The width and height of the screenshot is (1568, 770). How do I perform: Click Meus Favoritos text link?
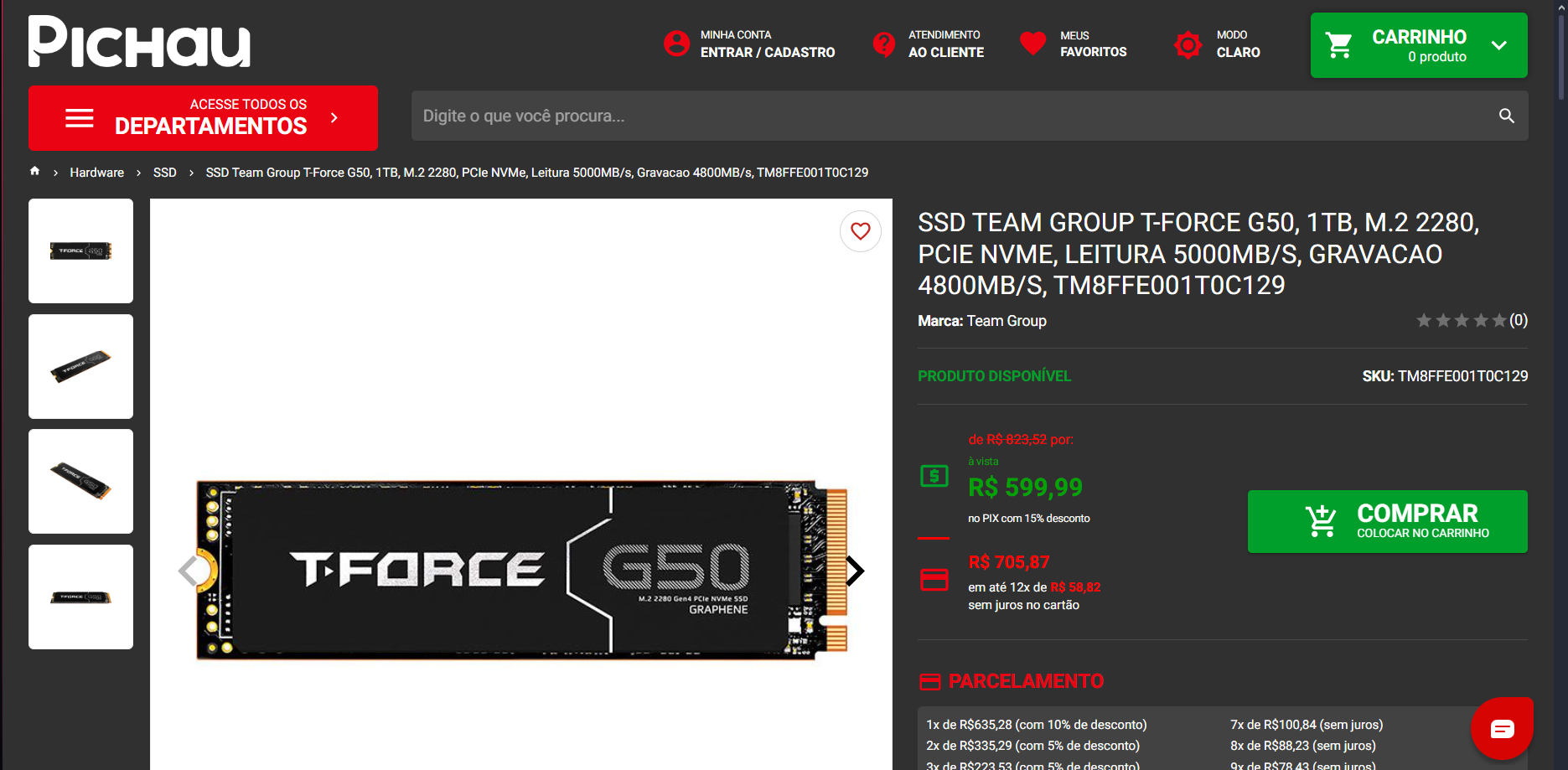pyautogui.click(x=1093, y=44)
